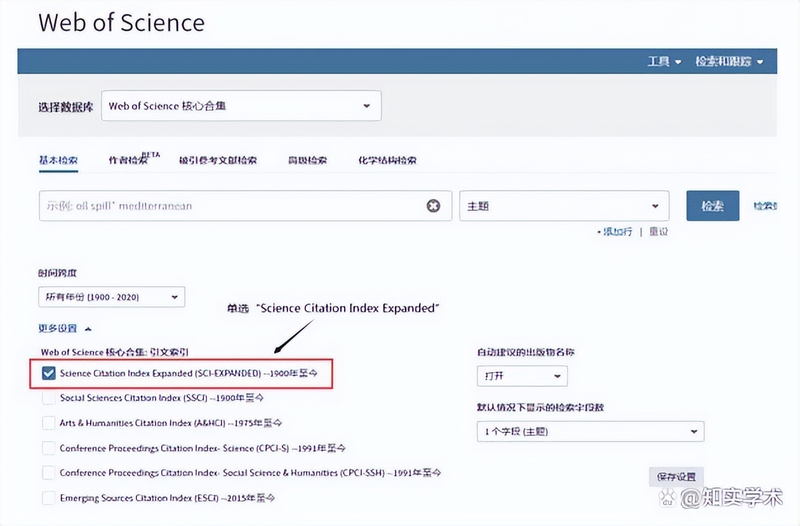This screenshot has height=526, width=800.
Task: Select the CPCI-SSH conference proceedings checkbox
Action: (49, 472)
